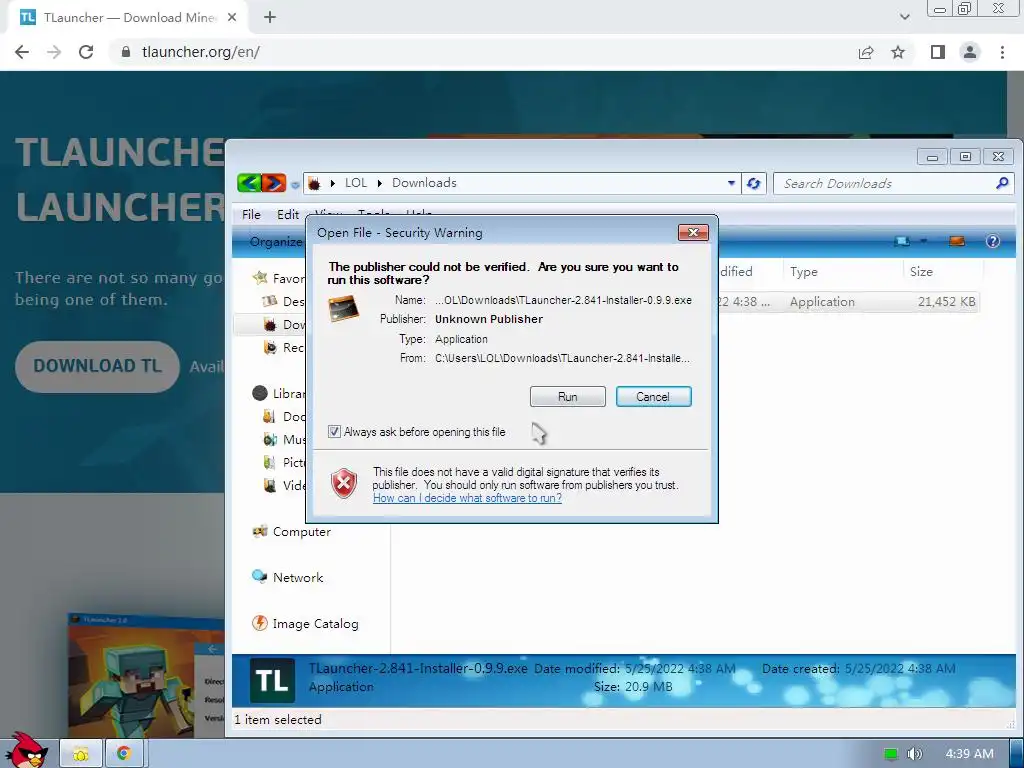This screenshot has height=768, width=1024.
Task: Click Downloads in the address path
Action: (x=424, y=183)
